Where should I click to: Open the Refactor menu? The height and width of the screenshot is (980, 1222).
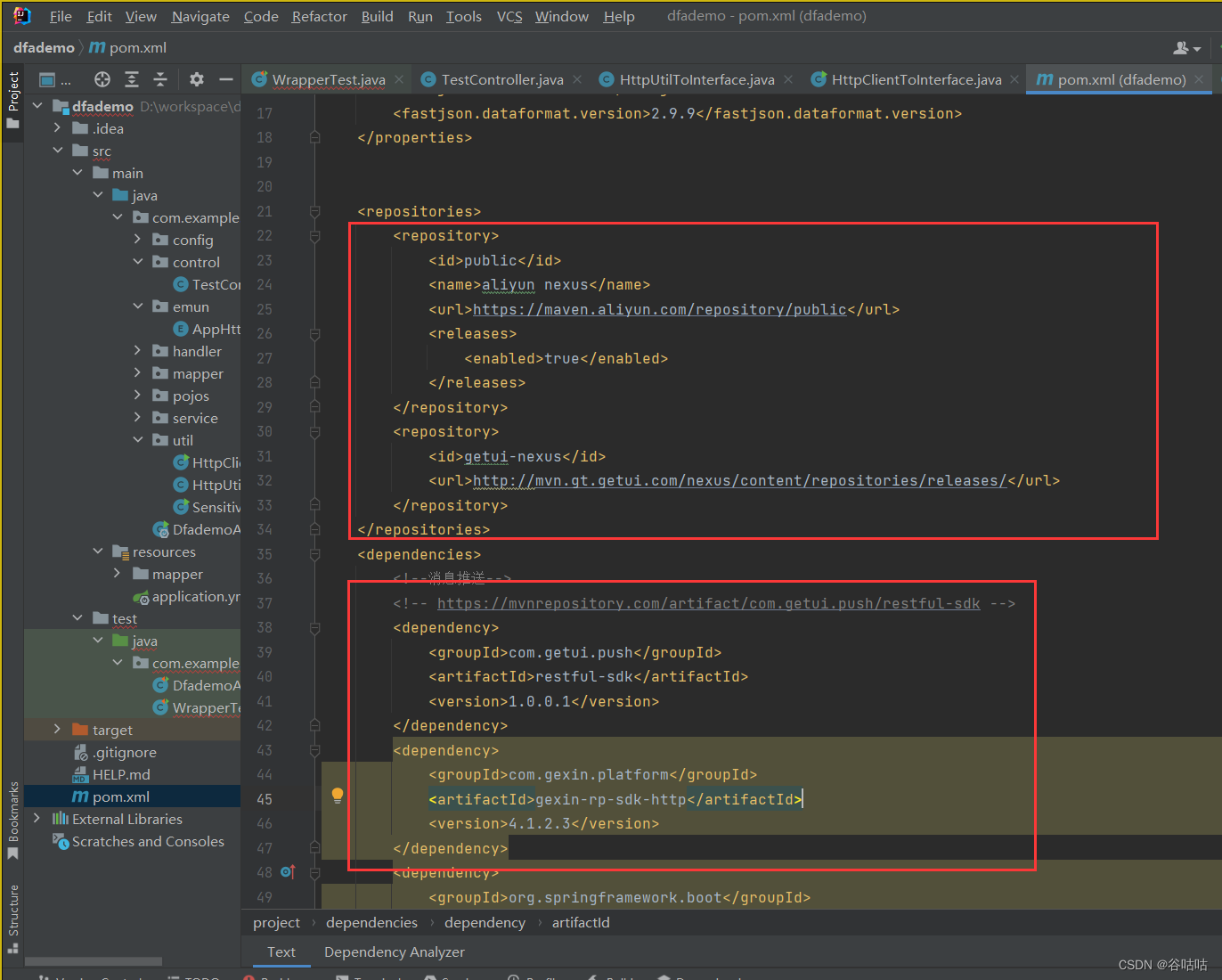pos(319,16)
